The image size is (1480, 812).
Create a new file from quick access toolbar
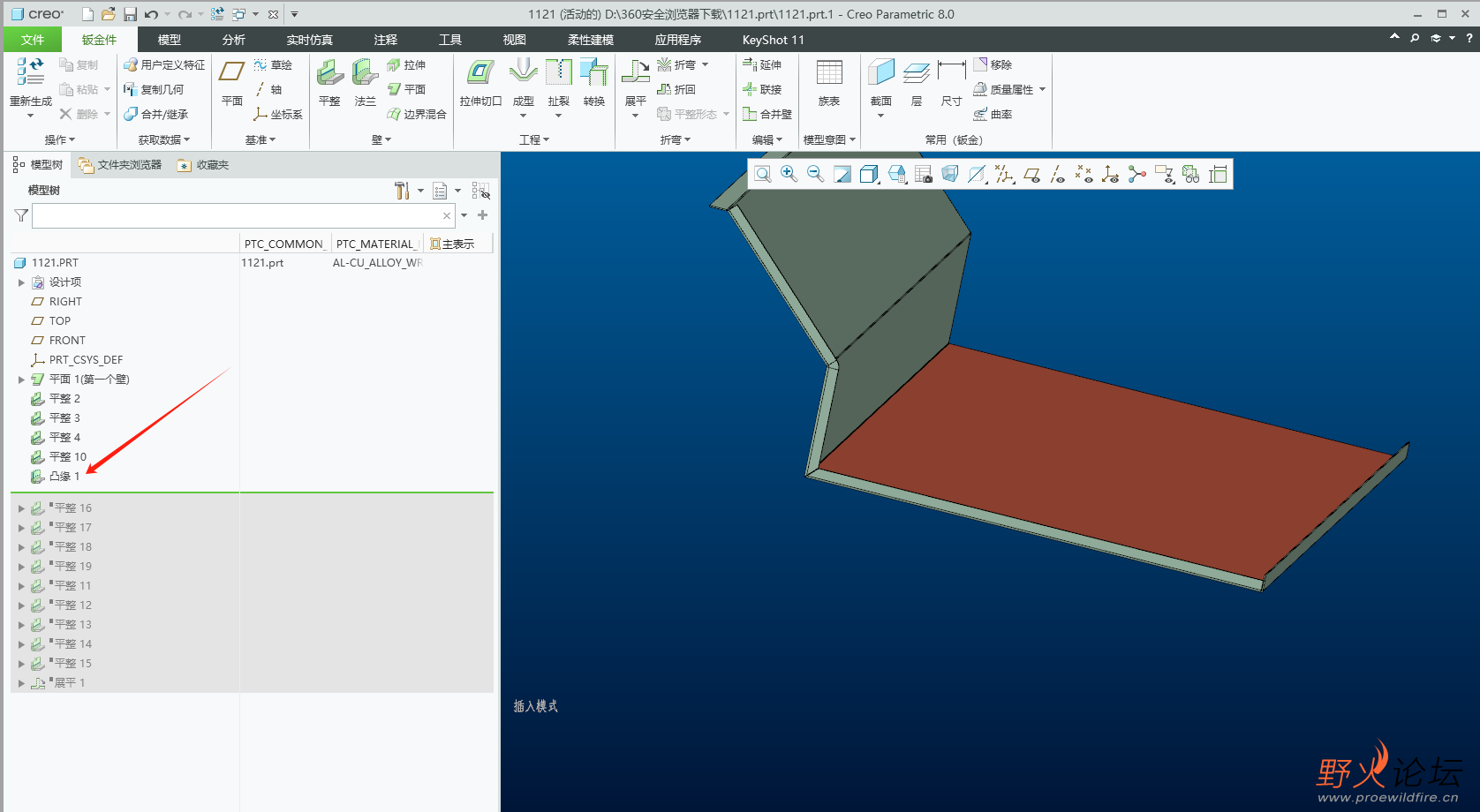[x=87, y=14]
